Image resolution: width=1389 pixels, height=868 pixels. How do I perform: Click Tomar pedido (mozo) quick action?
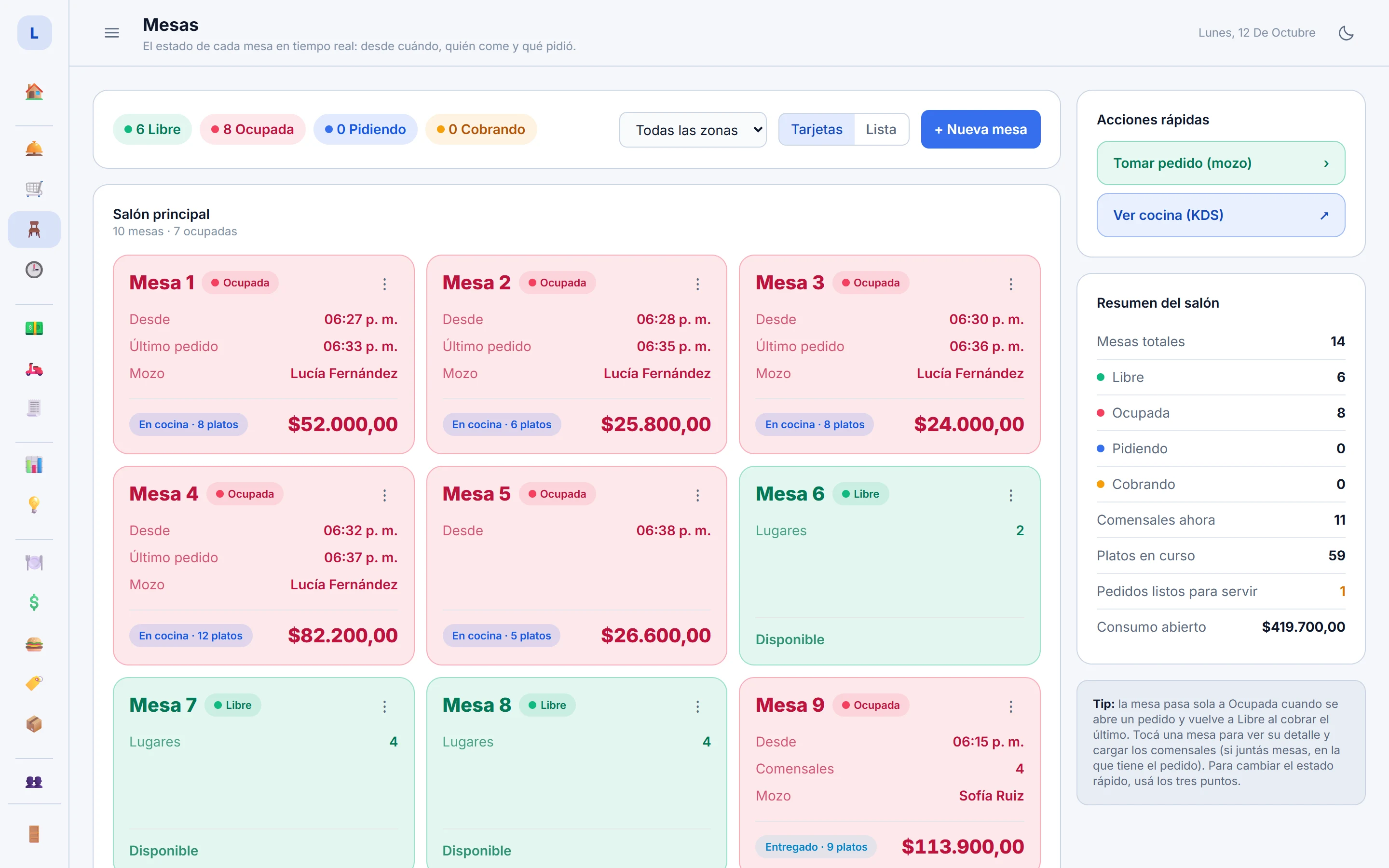(x=1221, y=163)
